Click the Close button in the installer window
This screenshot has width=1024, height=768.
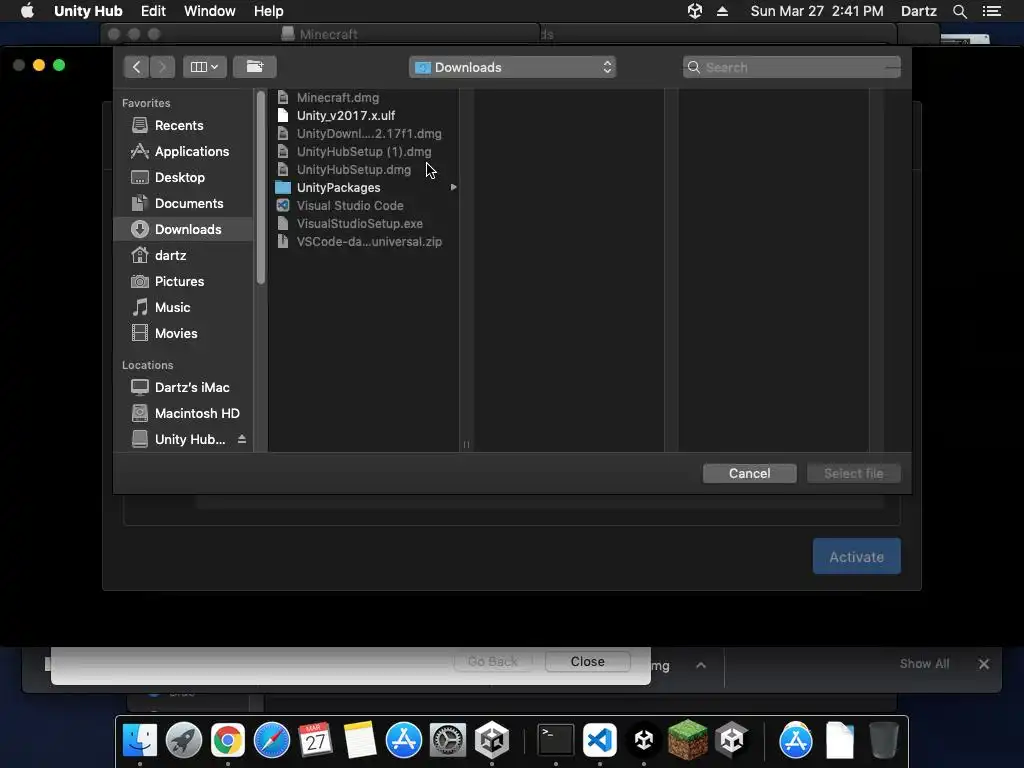tap(588, 662)
